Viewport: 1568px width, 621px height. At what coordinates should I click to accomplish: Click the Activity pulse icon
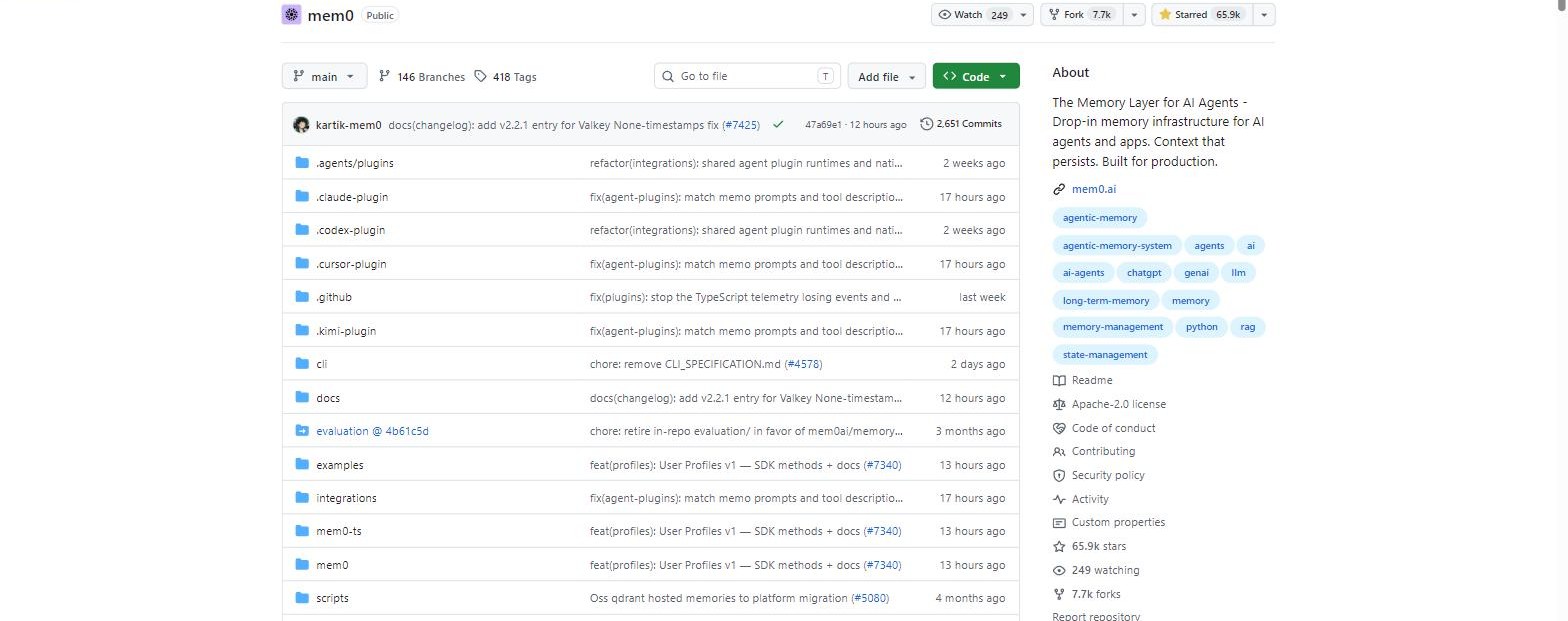(x=1059, y=499)
